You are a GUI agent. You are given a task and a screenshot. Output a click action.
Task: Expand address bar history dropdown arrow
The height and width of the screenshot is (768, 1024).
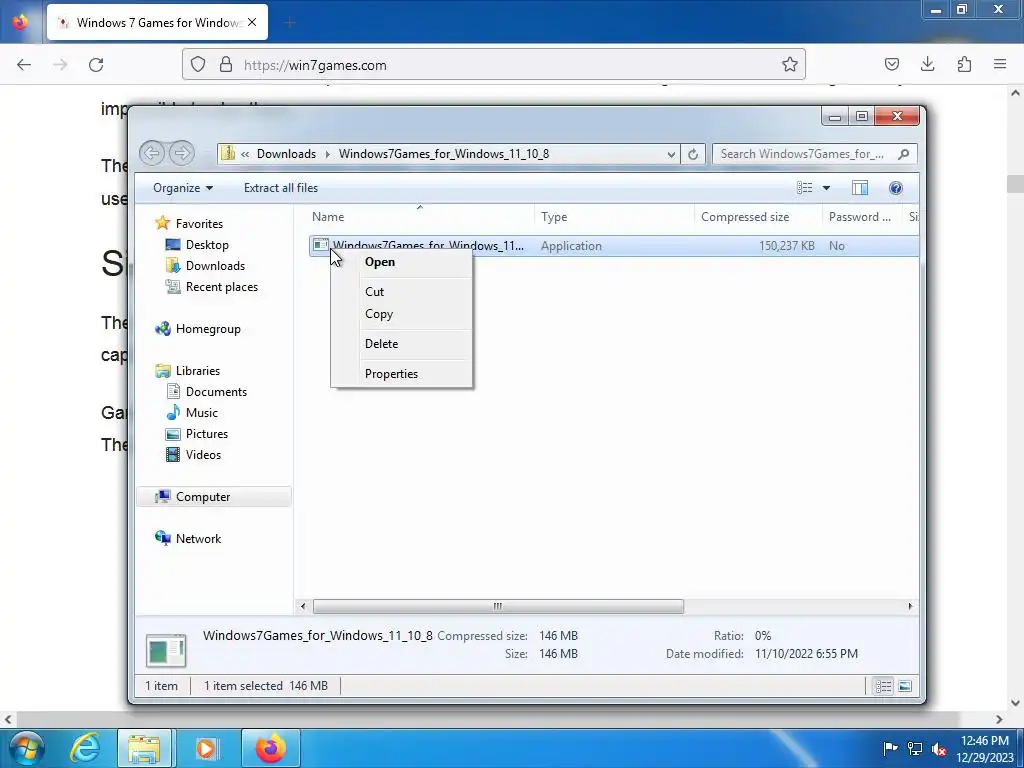671,154
